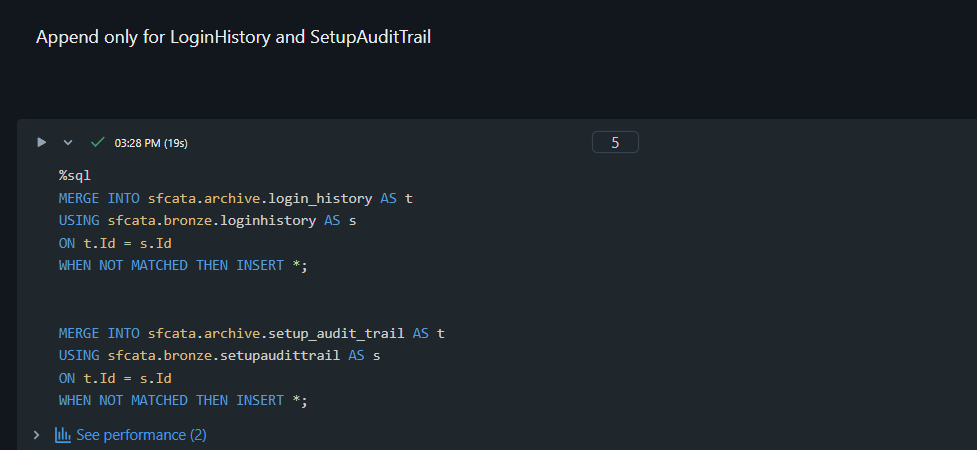Click the first ON t.Id = s.Id line
Image resolution: width=977 pixels, height=450 pixels.
pyautogui.click(x=115, y=243)
